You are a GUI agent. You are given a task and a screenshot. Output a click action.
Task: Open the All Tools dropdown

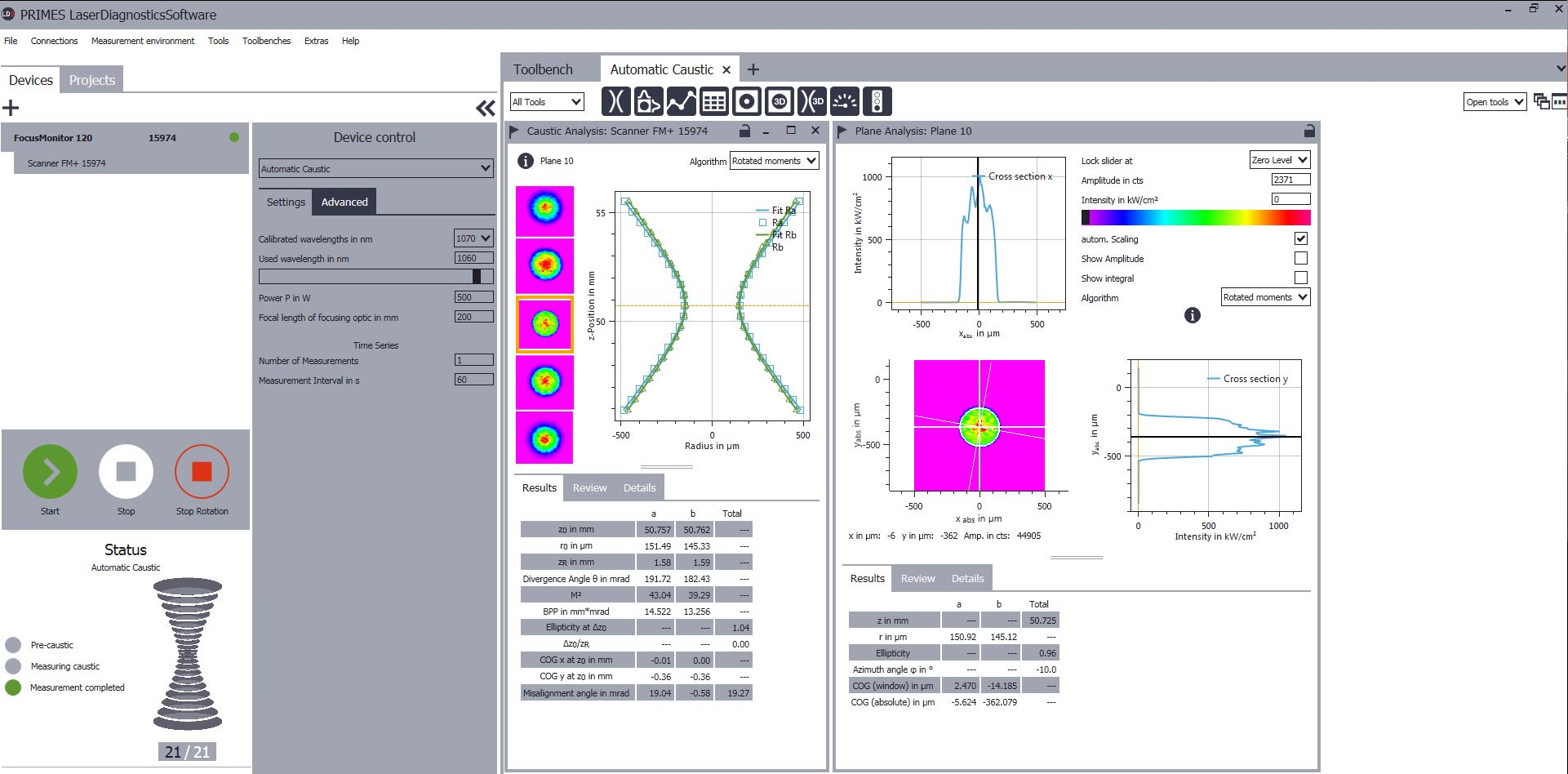point(546,101)
